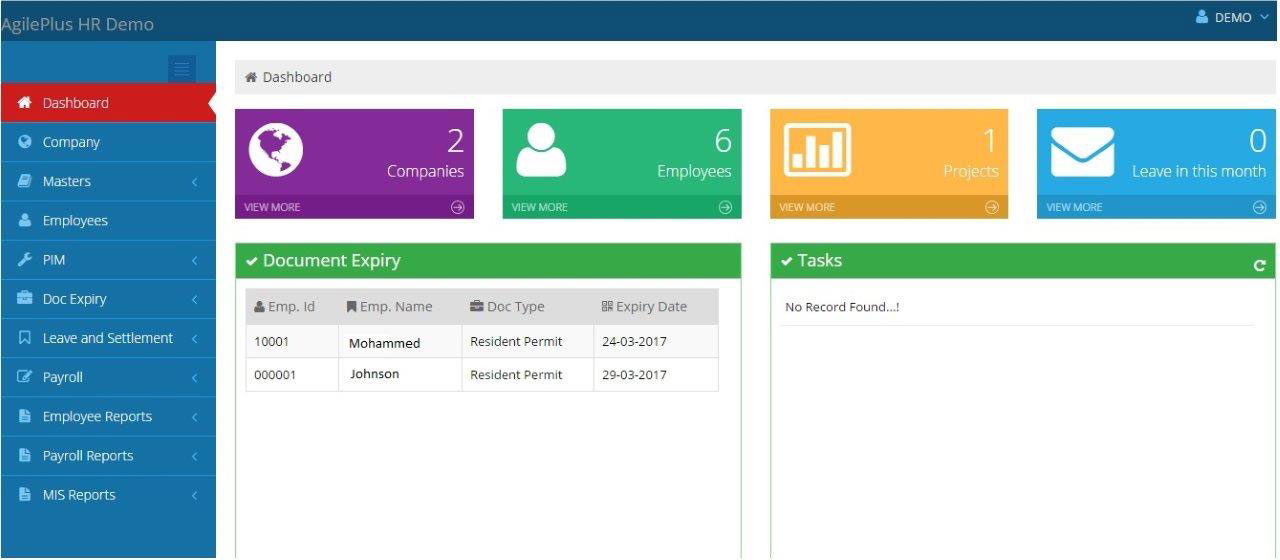Expand the Leave and Settlement chevron
The height and width of the screenshot is (560, 1280).
click(194, 338)
